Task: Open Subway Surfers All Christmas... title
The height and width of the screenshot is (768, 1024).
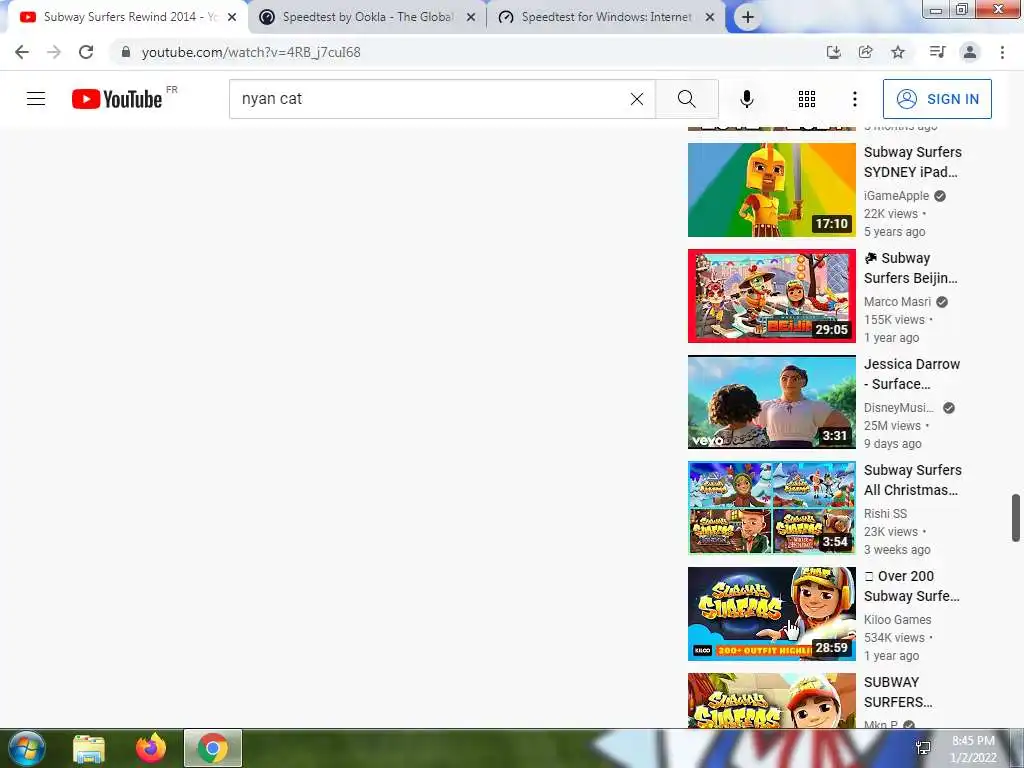Action: pyautogui.click(x=912, y=480)
